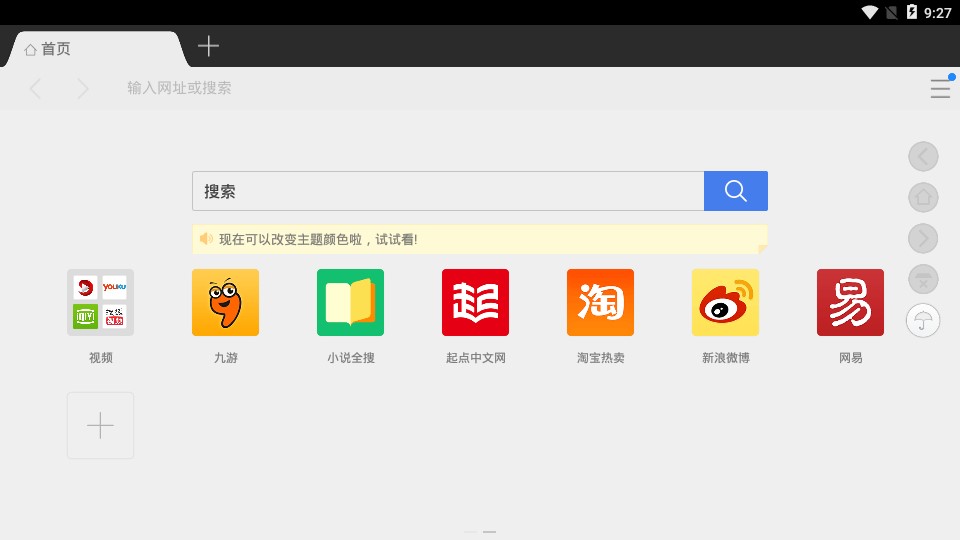Open the hamburger main menu

click(940, 89)
